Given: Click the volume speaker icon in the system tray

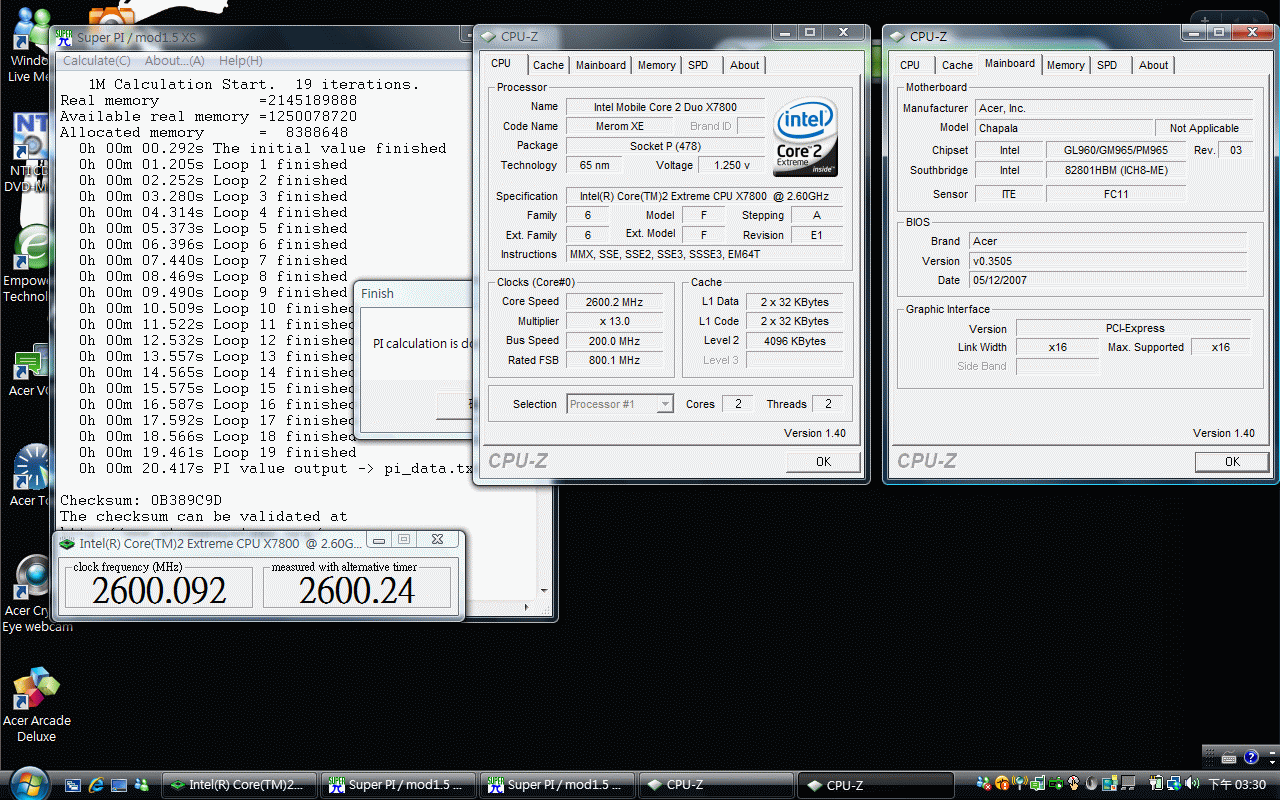Looking at the screenshot, I should pyautogui.click(x=1192, y=785).
